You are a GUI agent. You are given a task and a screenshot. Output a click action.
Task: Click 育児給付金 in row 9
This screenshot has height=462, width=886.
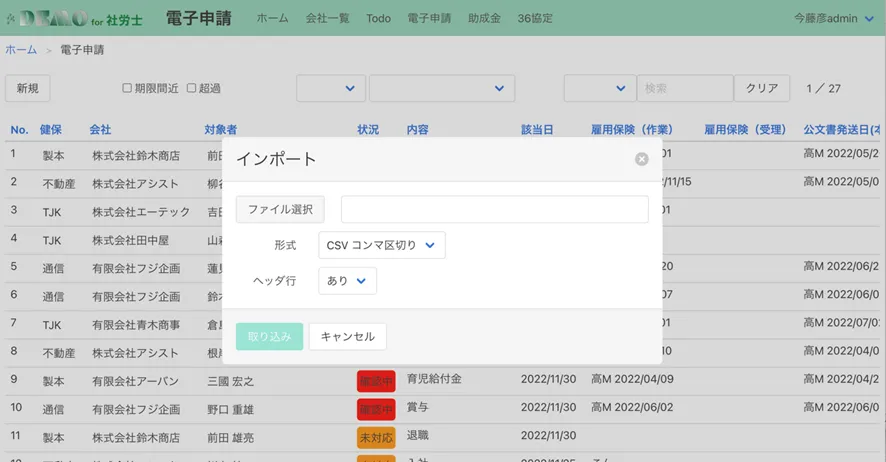(x=434, y=379)
